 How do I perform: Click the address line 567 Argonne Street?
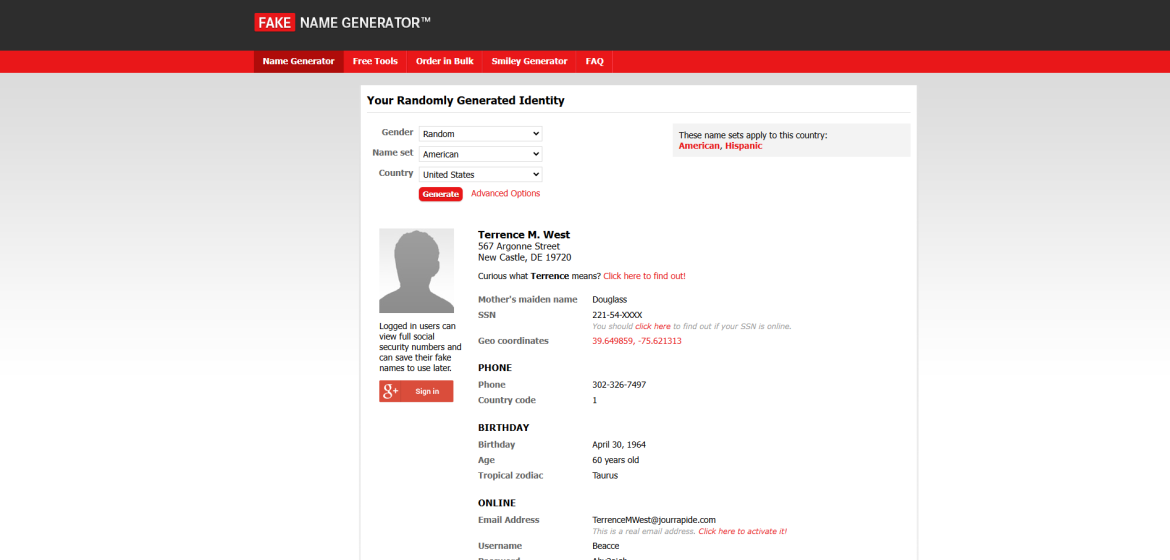click(x=519, y=246)
